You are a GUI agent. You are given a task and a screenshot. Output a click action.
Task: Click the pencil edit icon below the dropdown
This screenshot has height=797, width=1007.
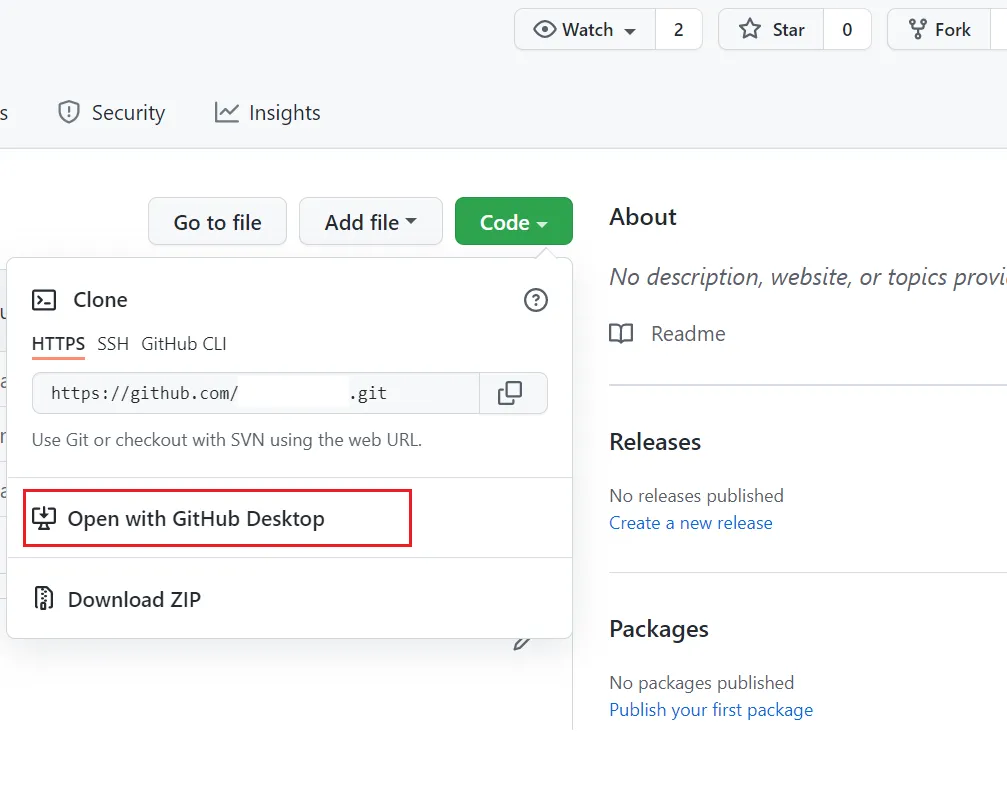click(x=521, y=644)
